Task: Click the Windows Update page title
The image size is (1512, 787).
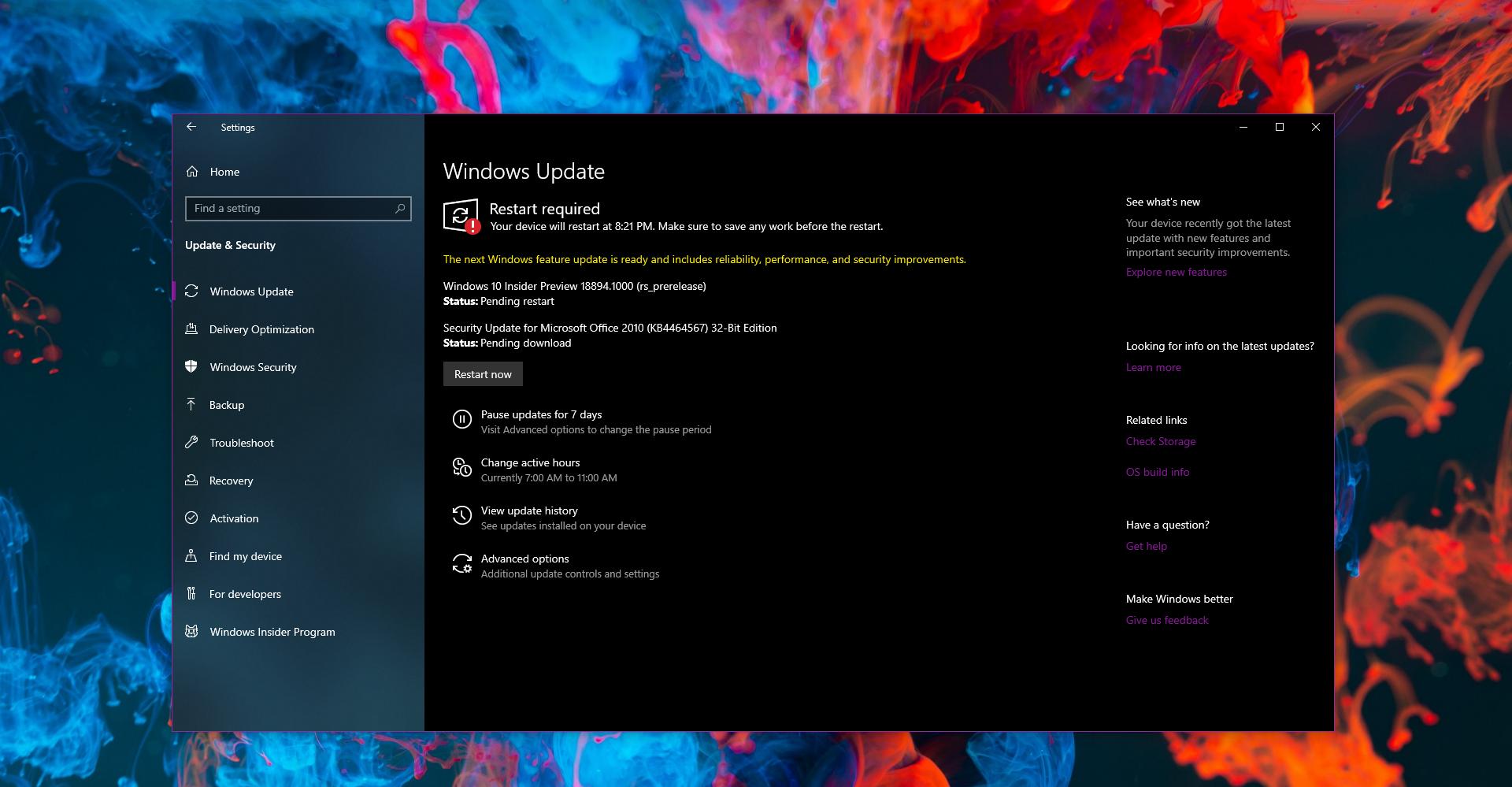Action: click(x=524, y=171)
